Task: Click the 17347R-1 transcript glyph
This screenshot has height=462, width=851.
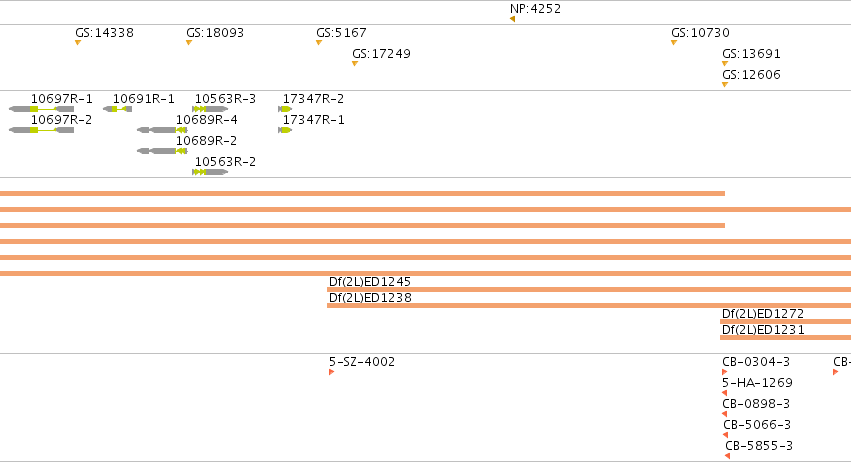Action: 285,130
